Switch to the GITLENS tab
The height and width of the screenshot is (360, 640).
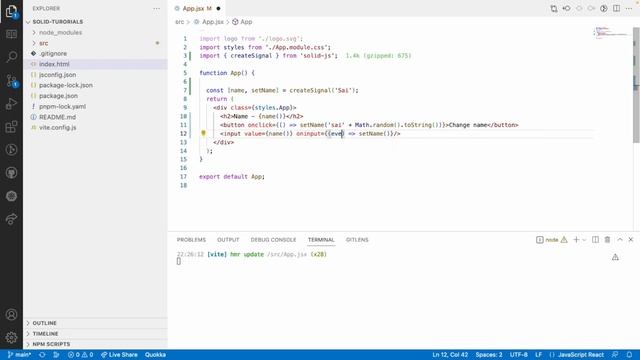[x=357, y=240]
